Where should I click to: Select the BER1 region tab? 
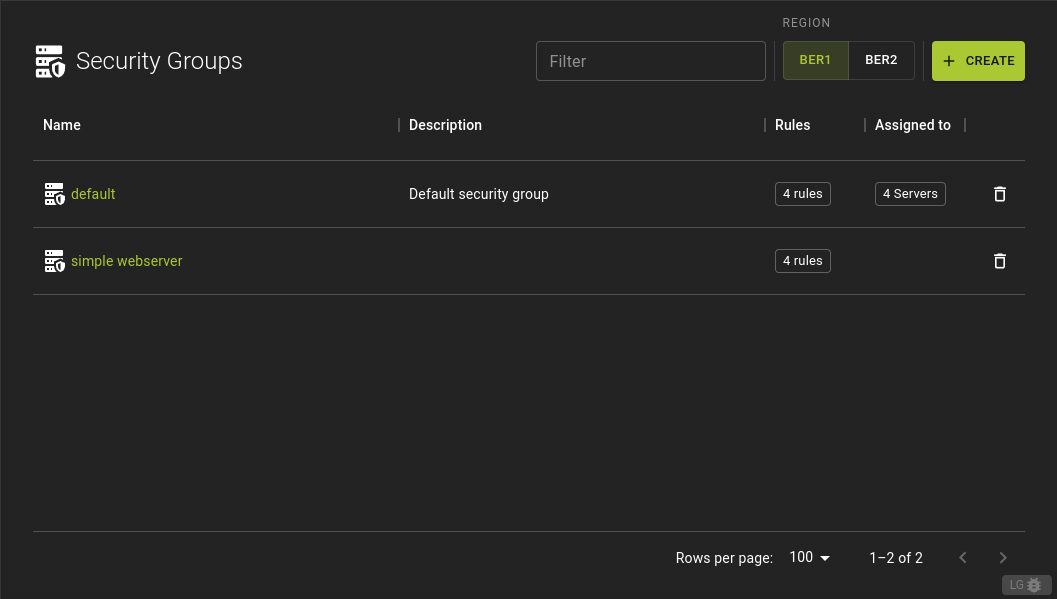coord(815,59)
